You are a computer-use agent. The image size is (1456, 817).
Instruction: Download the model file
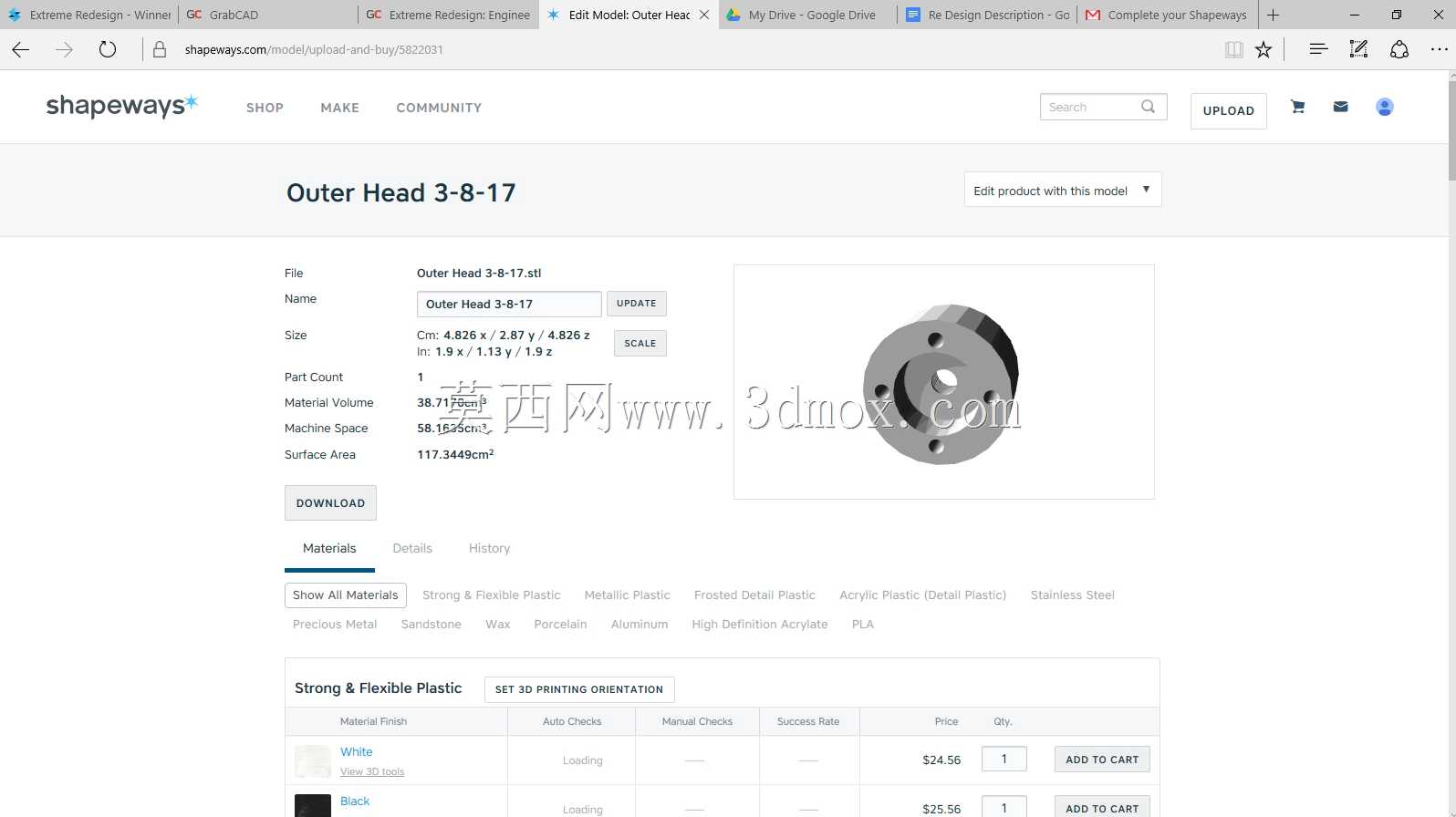[x=330, y=502]
